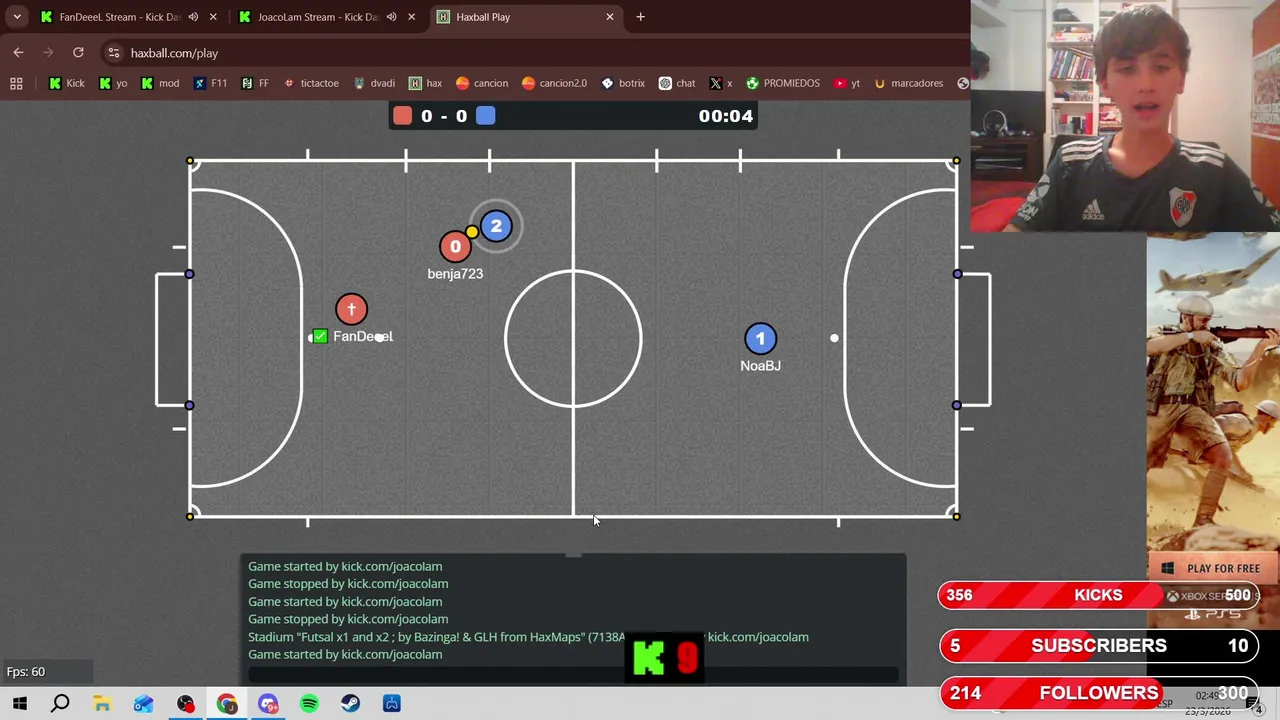Mute the FanDeeeL Stream tab audio
This screenshot has height=720, width=1280.
(193, 17)
